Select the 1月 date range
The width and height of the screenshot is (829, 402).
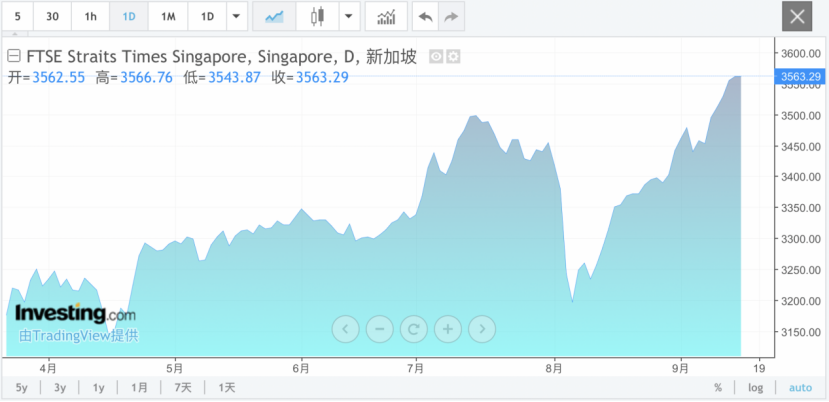[139, 387]
